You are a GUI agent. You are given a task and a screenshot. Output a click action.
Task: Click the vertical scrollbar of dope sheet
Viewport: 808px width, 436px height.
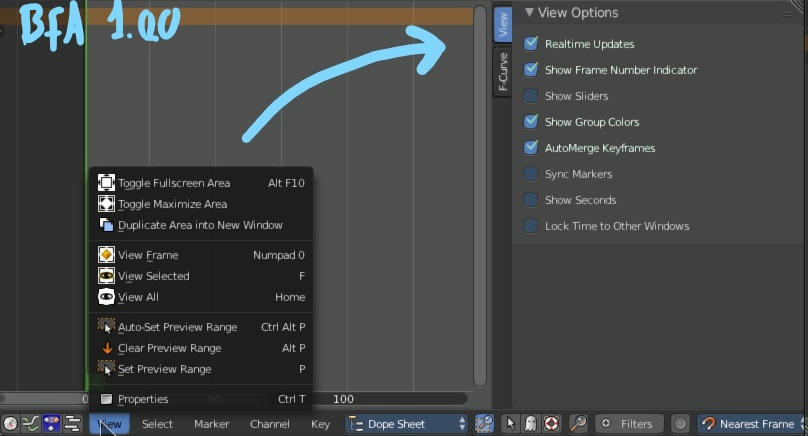pyautogui.click(x=480, y=196)
